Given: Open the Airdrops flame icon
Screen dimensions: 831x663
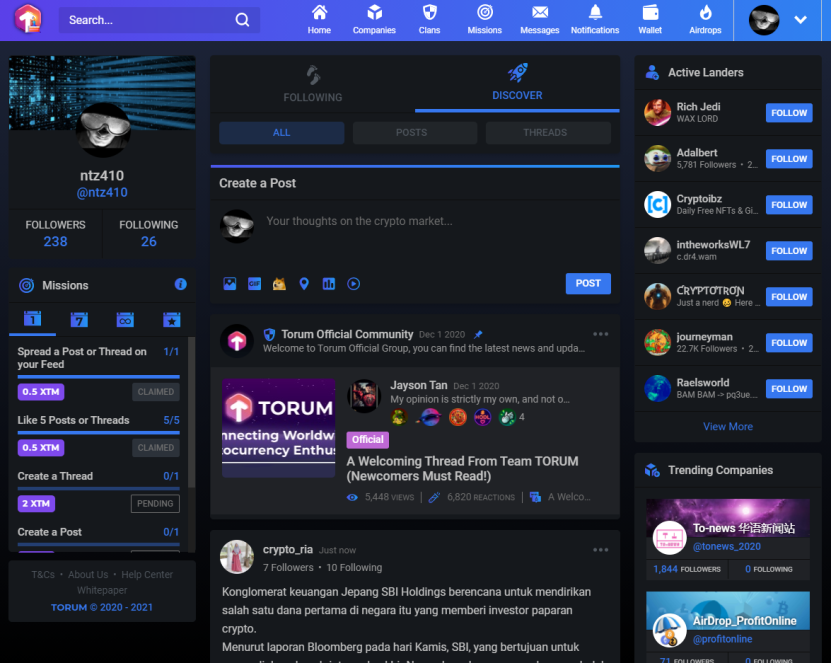Looking at the screenshot, I should tap(705, 12).
